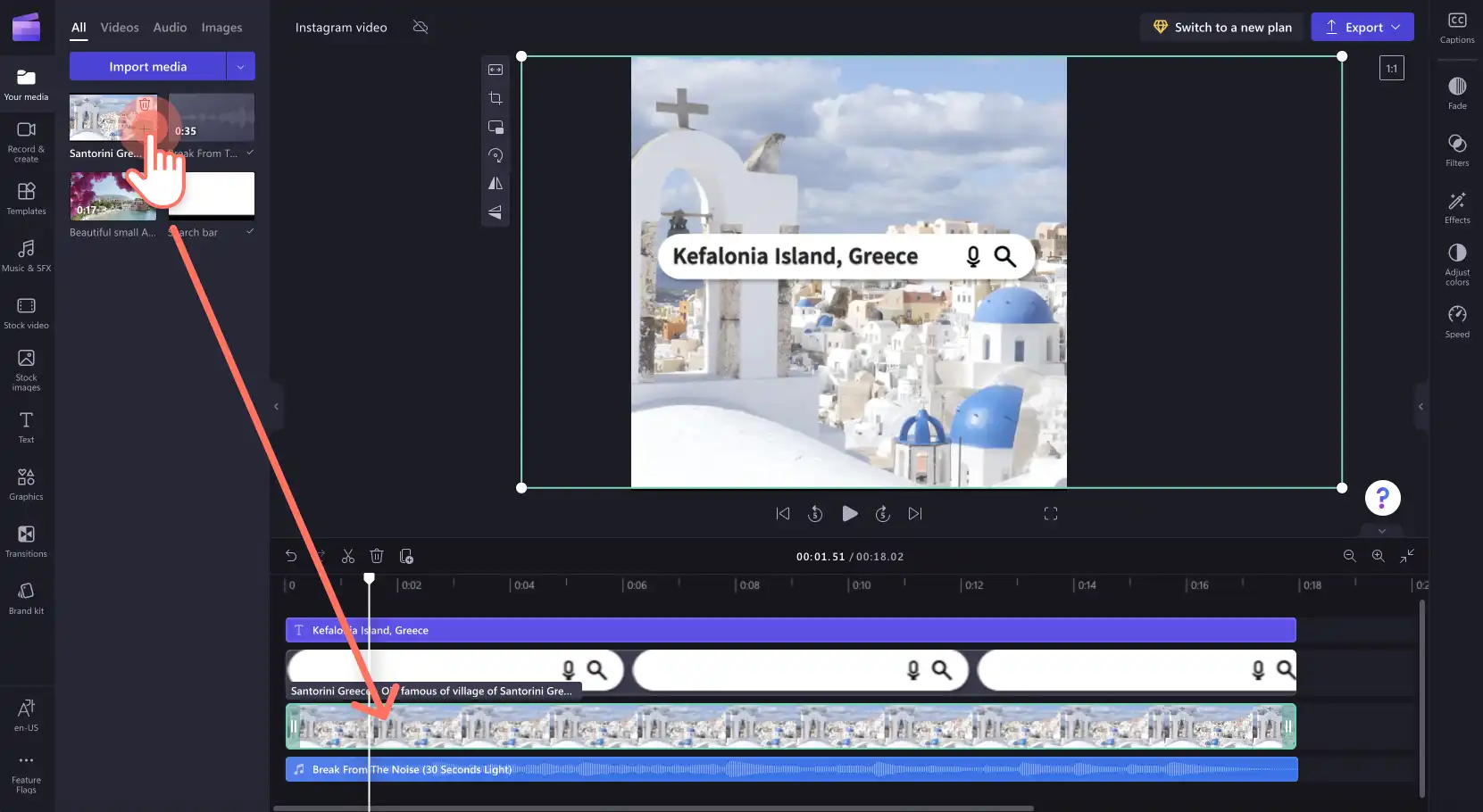This screenshot has height=812, width=1483.
Task: Open the Filters panel
Action: 1457,150
